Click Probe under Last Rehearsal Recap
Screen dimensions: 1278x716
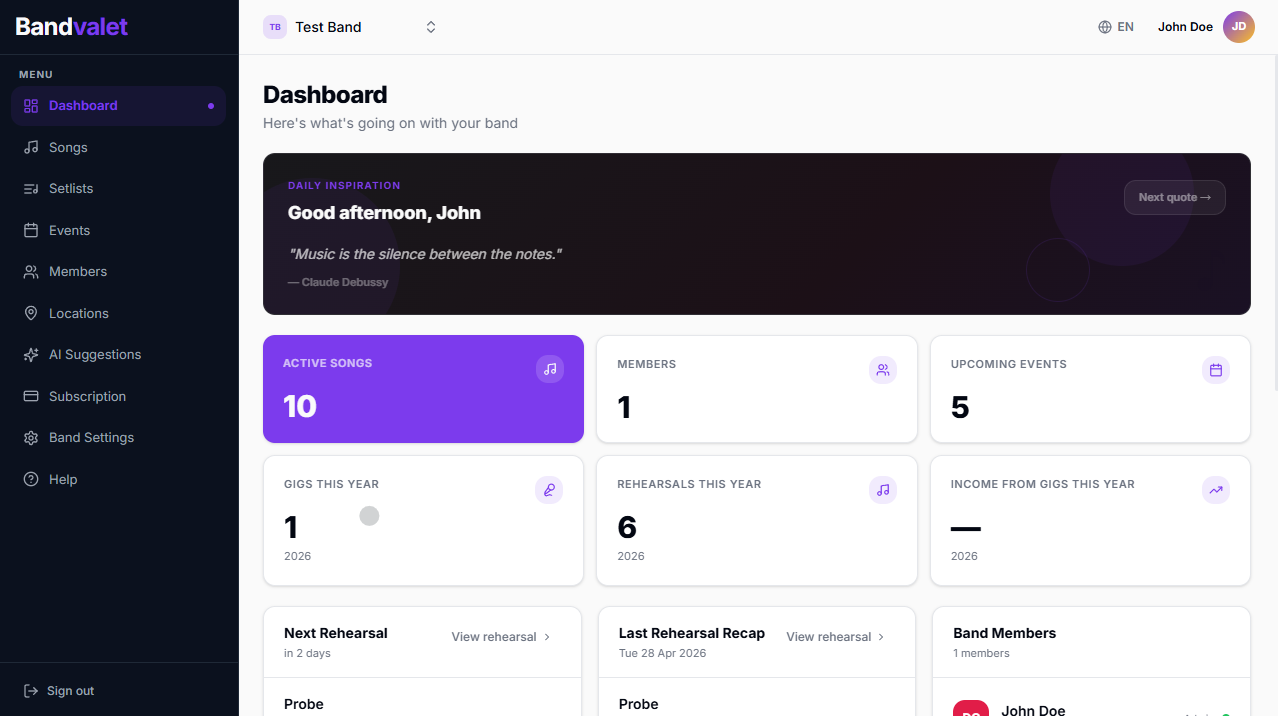coord(639,704)
